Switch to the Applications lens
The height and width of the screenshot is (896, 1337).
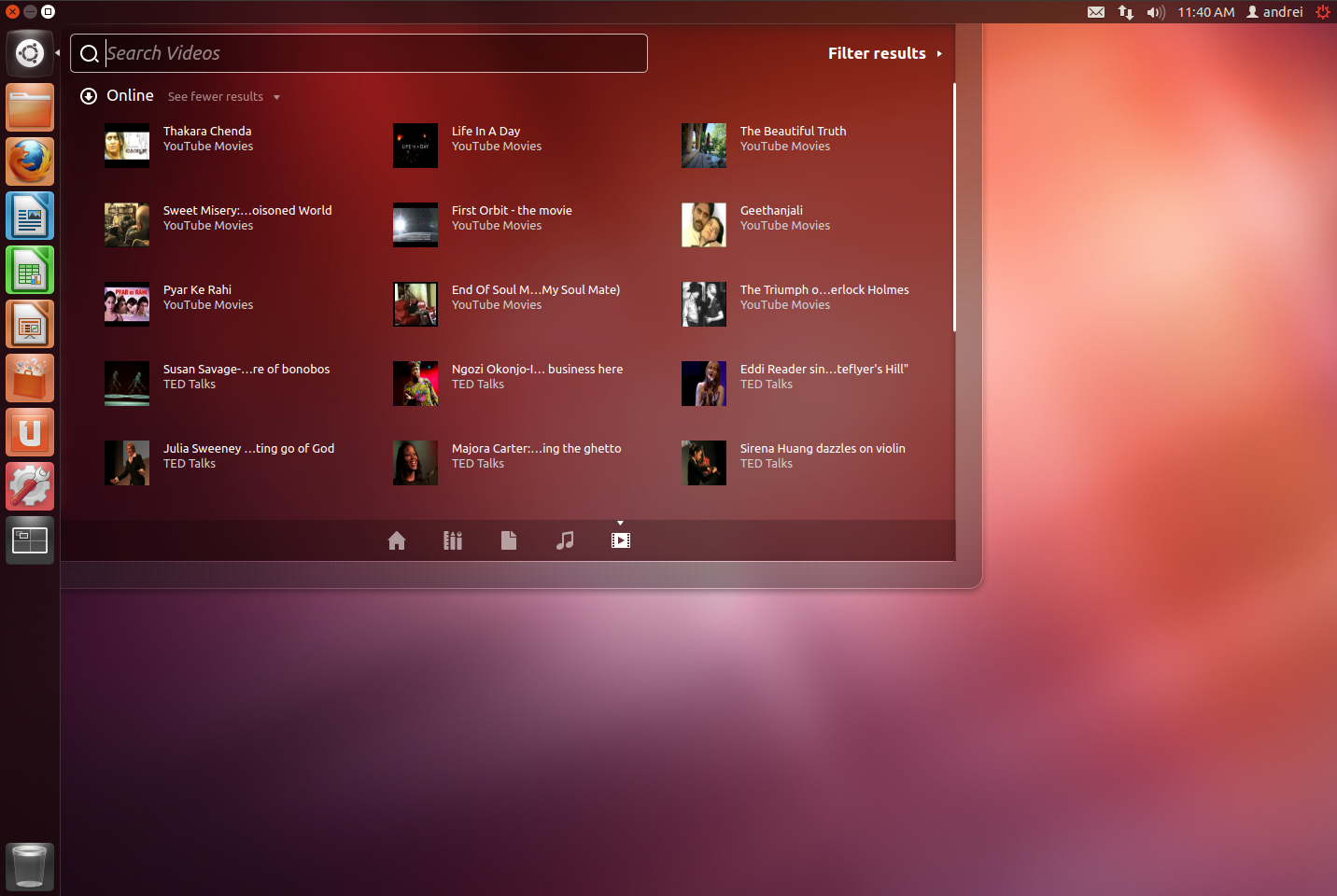tap(453, 540)
